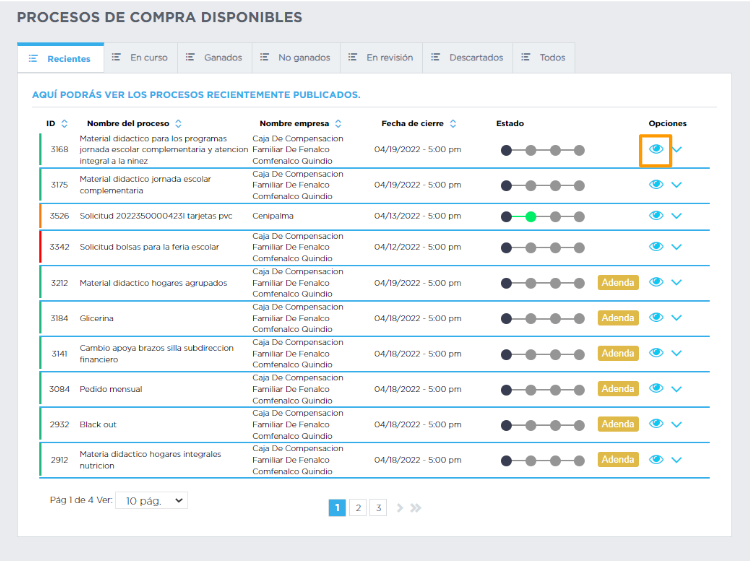Click 'Estado' column header
Screen dimensions: 750x561
pos(510,123)
